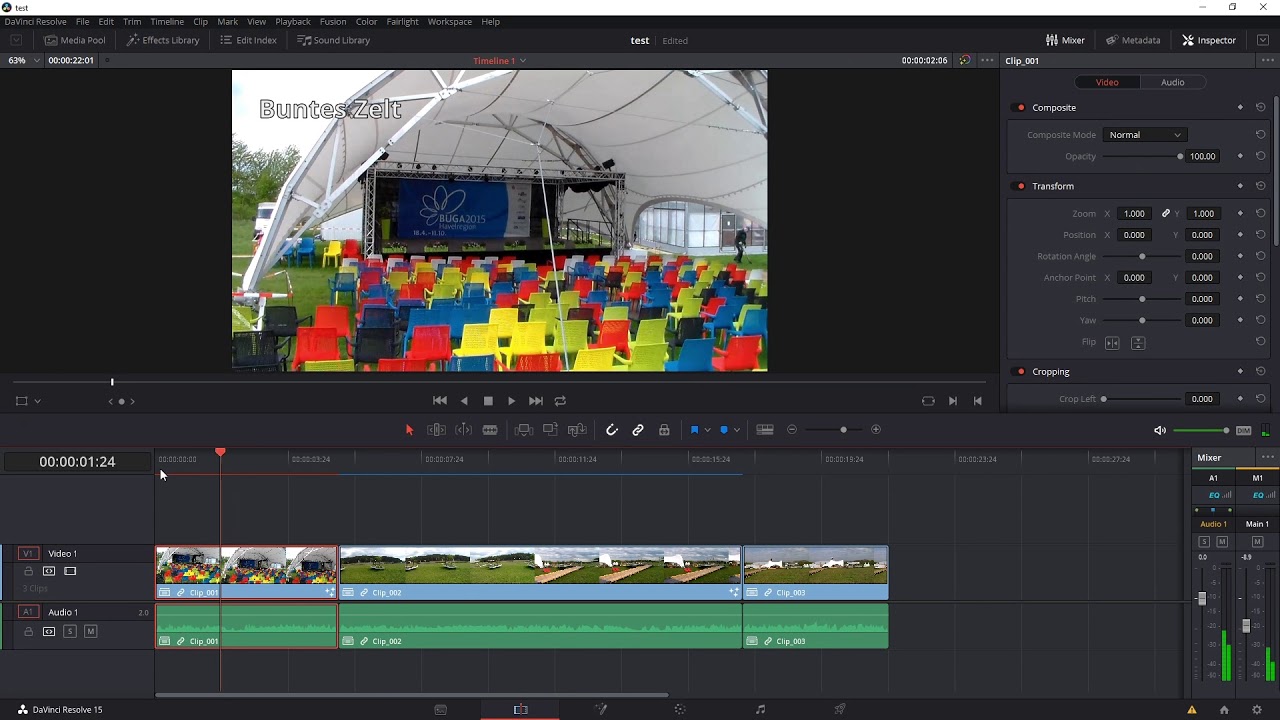Reset the Composite section
This screenshot has width=1280, height=720.
point(1260,107)
